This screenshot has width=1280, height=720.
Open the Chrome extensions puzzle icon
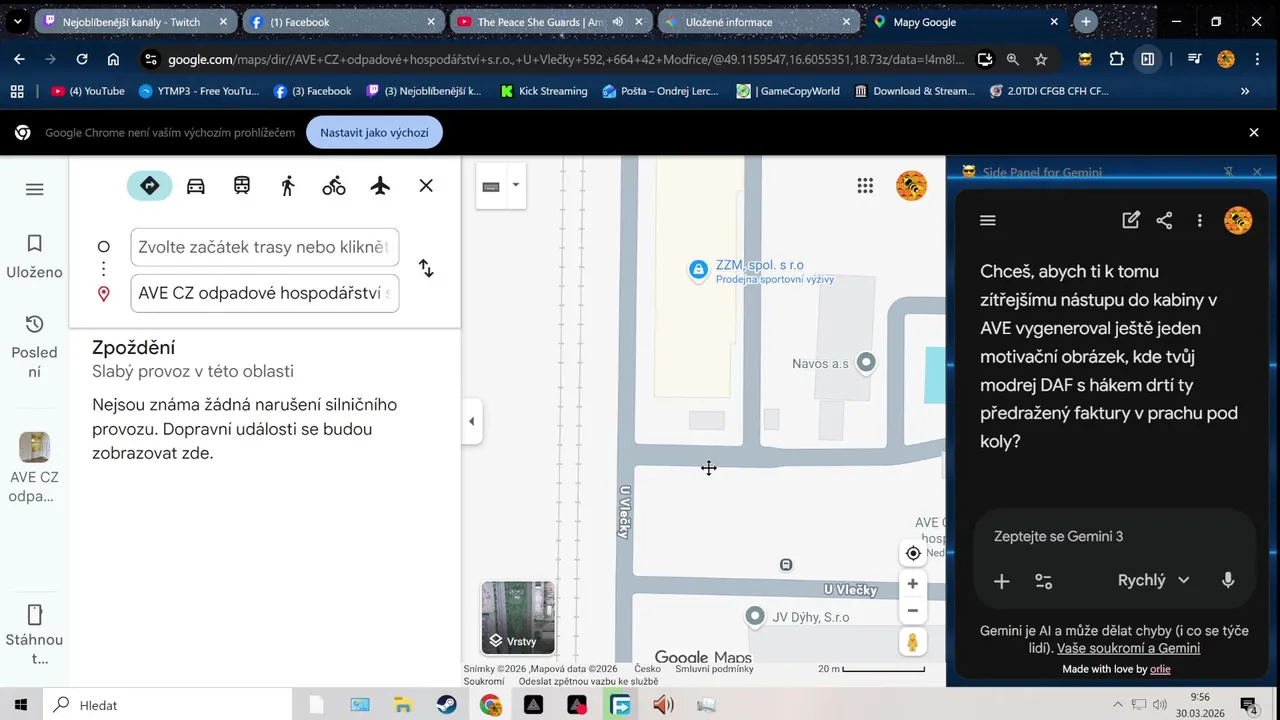(1117, 59)
